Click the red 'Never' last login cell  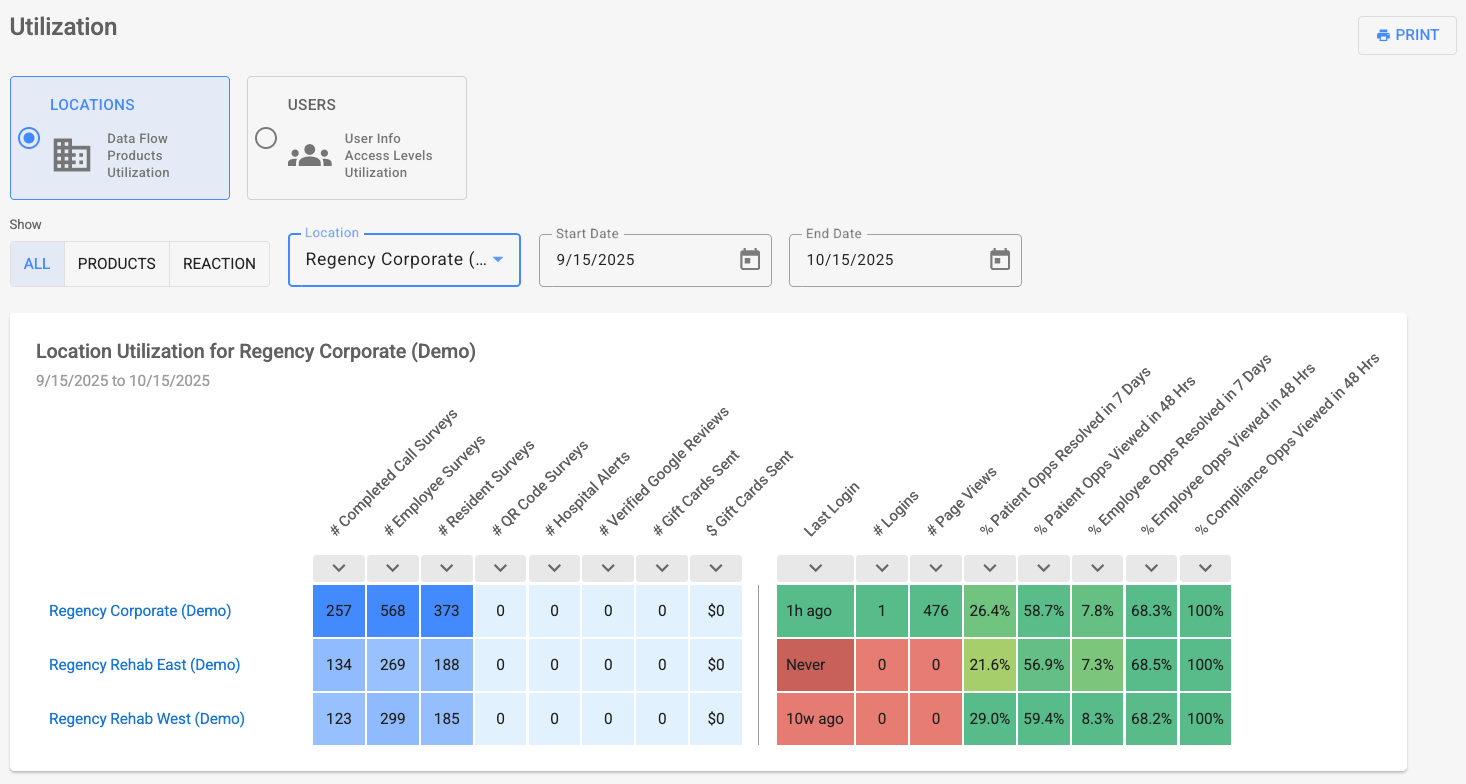(x=815, y=665)
